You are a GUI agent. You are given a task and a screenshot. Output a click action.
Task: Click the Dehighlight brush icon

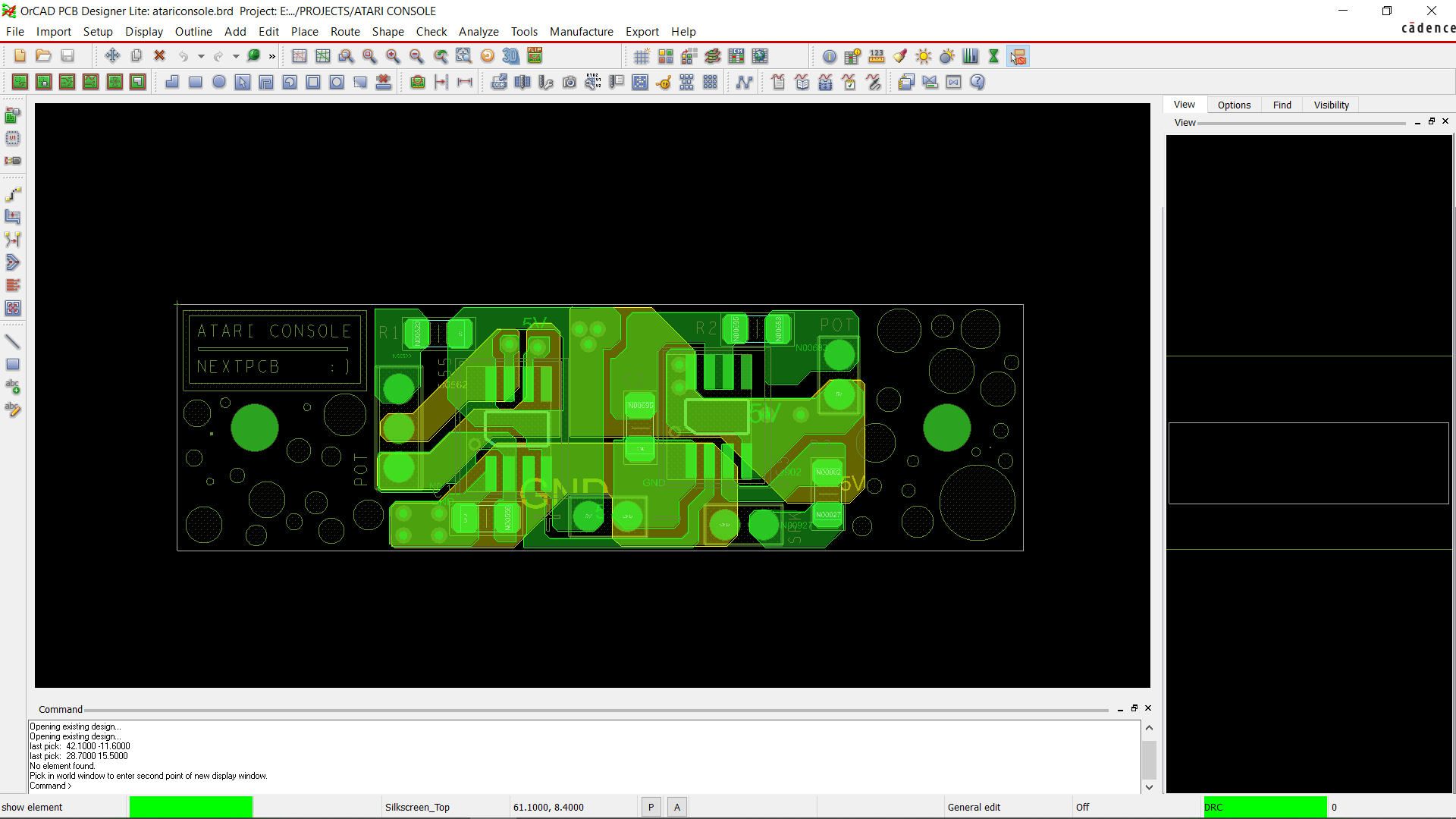(x=900, y=56)
